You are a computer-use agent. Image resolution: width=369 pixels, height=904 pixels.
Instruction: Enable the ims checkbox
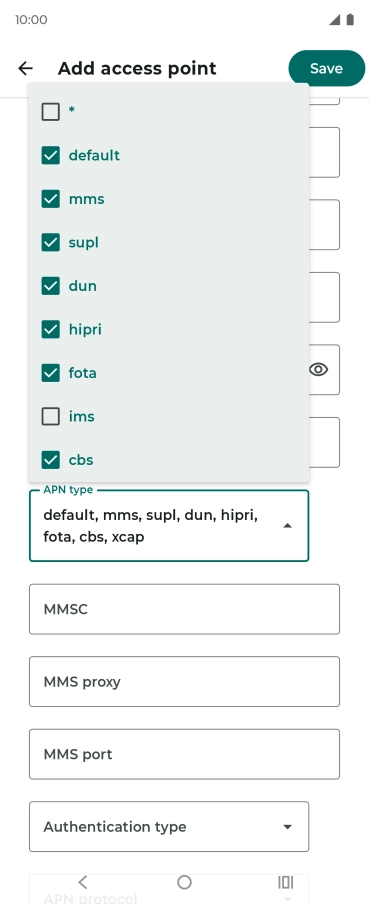51,416
